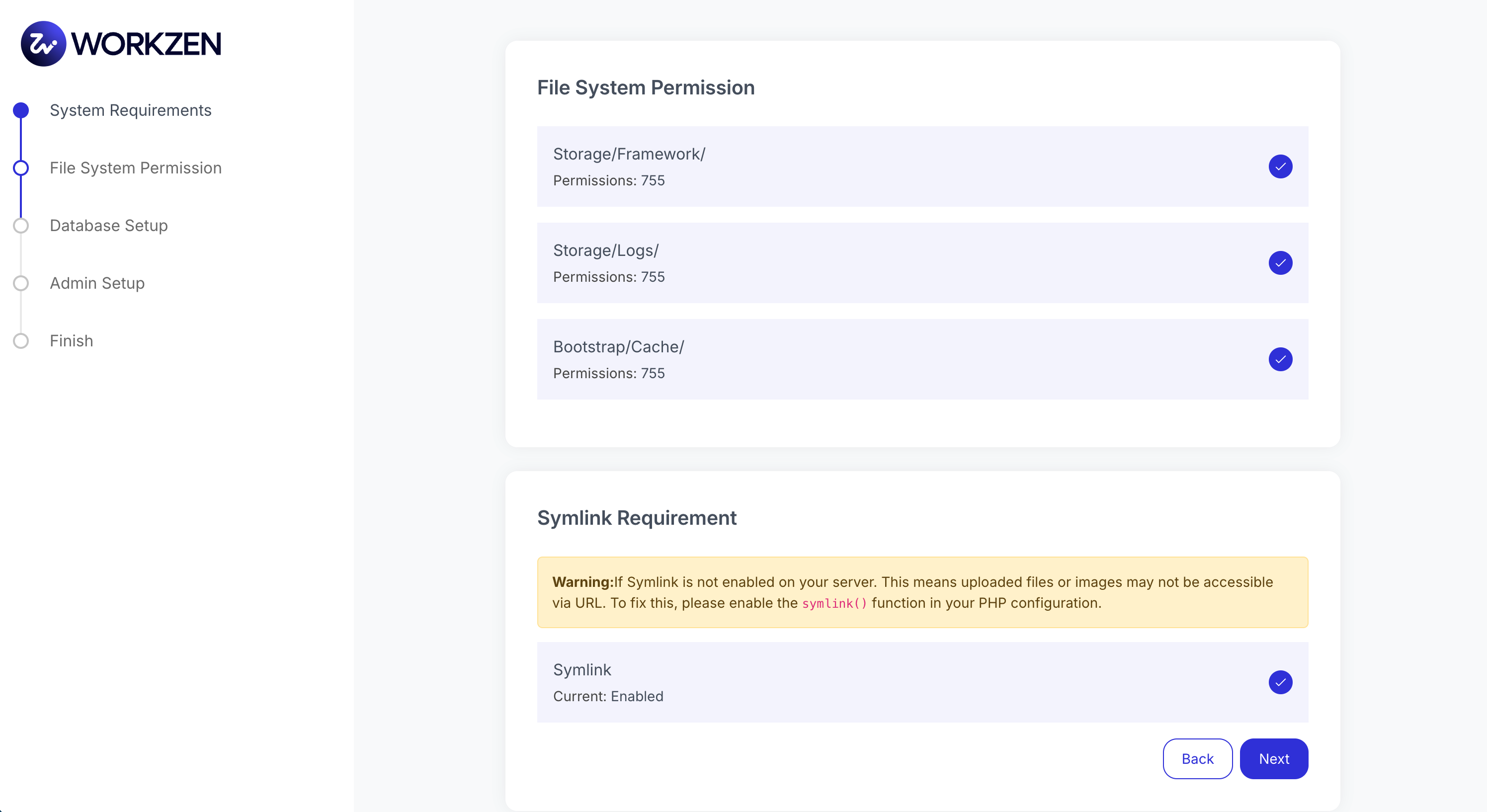Click the Storage/Logs checkmark icon
Image resolution: width=1487 pixels, height=812 pixels.
tap(1280, 263)
